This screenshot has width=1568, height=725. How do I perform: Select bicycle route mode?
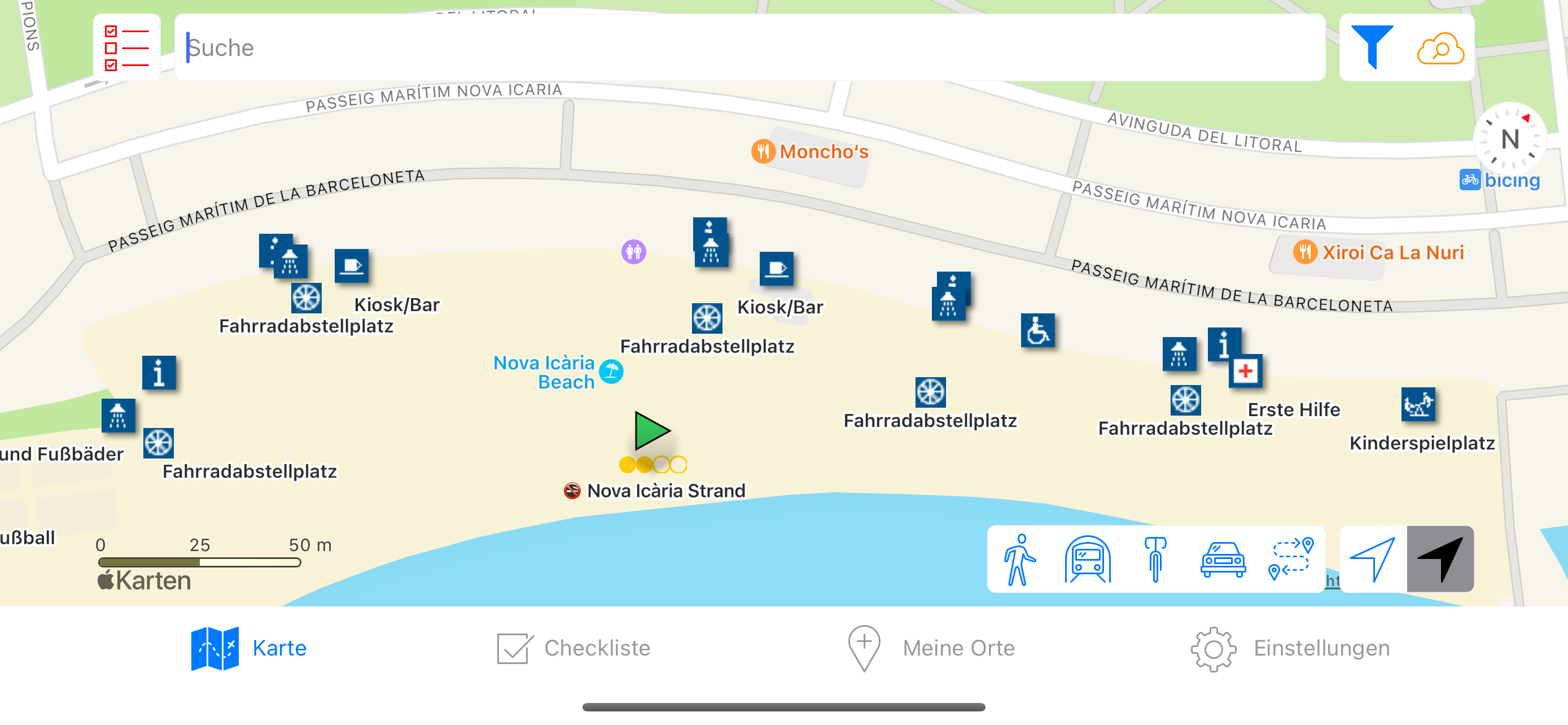coord(1155,560)
